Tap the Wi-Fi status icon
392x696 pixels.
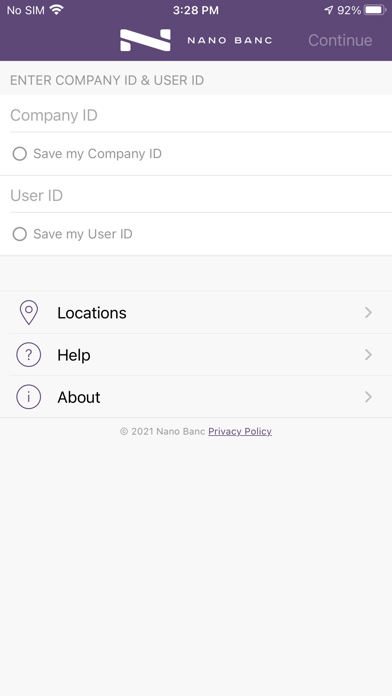56,10
